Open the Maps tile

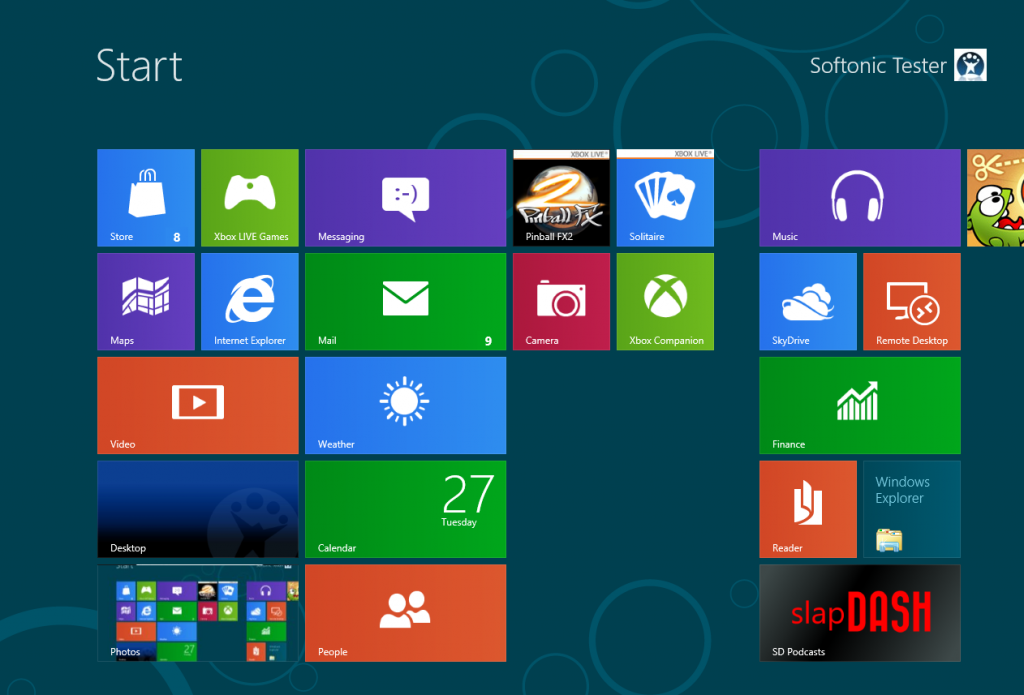(x=145, y=301)
